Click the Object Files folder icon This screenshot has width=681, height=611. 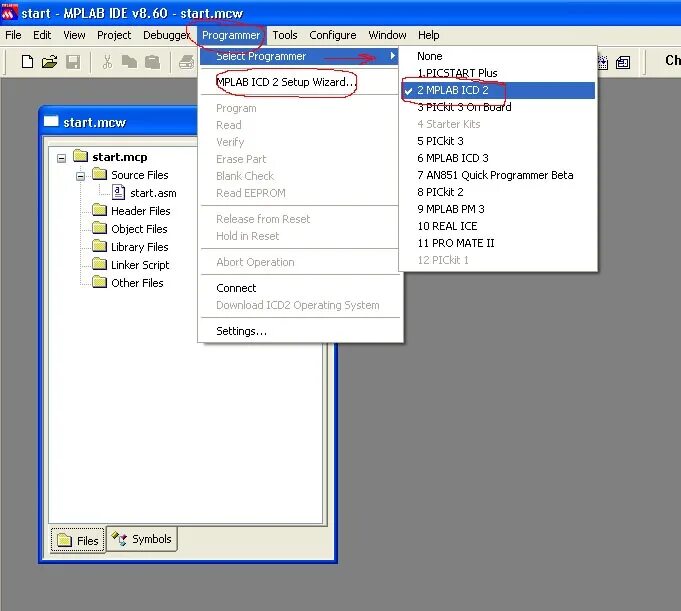pos(99,228)
